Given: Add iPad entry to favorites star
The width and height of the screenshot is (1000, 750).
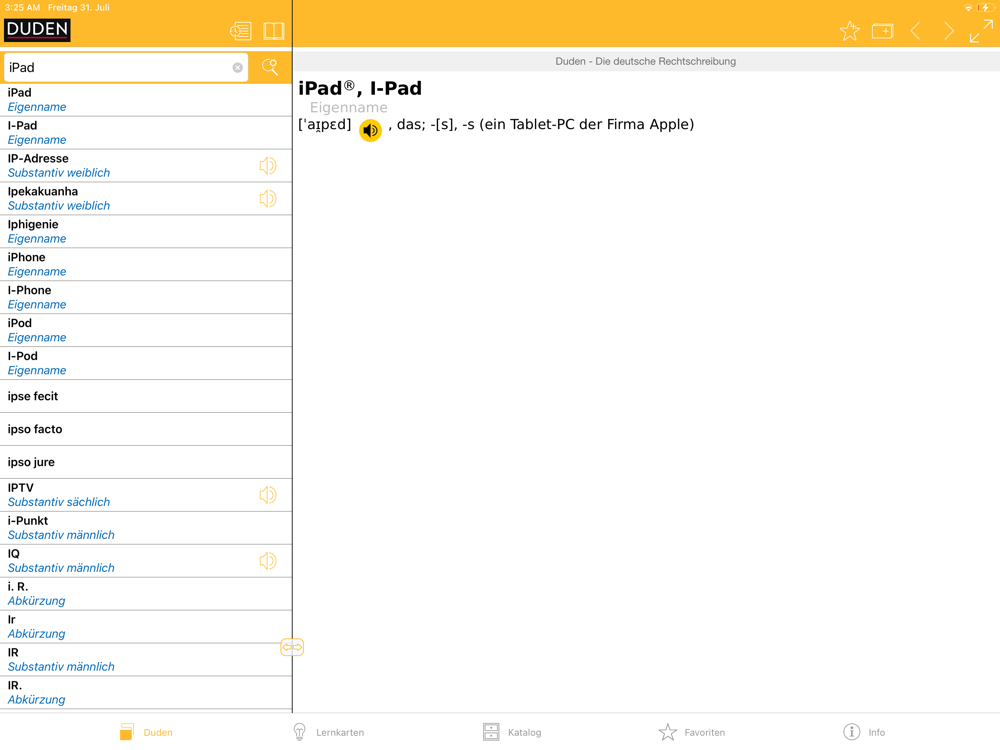Looking at the screenshot, I should point(849,31).
